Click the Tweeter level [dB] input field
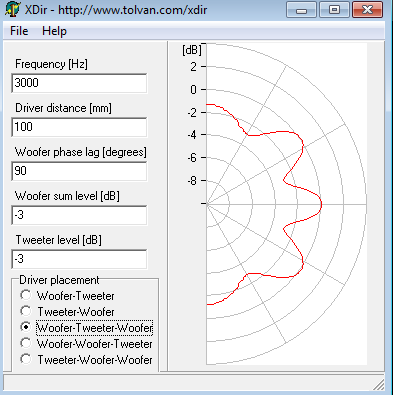This screenshot has height=395, width=393. pos(79,259)
